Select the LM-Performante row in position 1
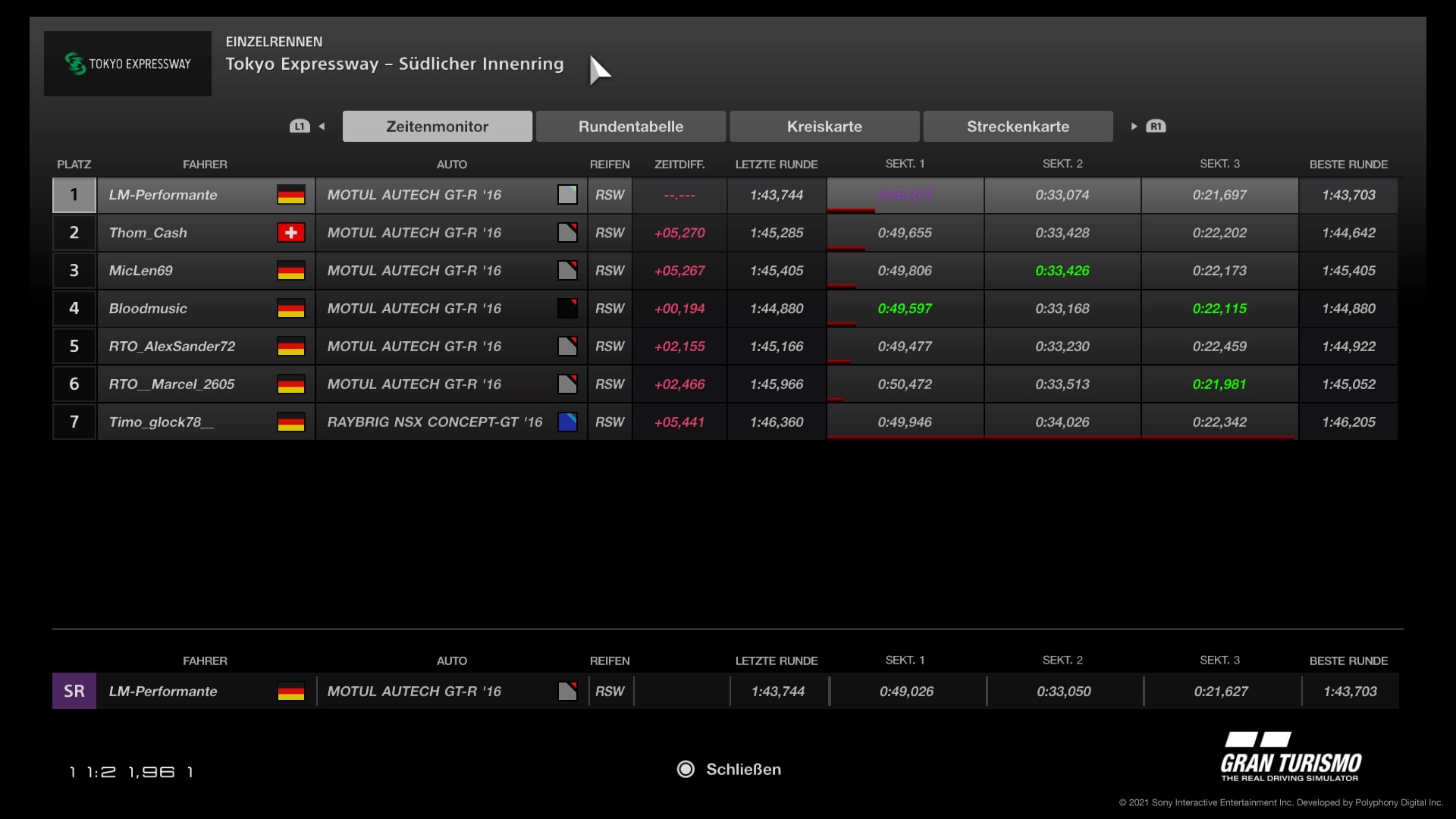This screenshot has width=1456, height=819. pyautogui.click(x=163, y=195)
